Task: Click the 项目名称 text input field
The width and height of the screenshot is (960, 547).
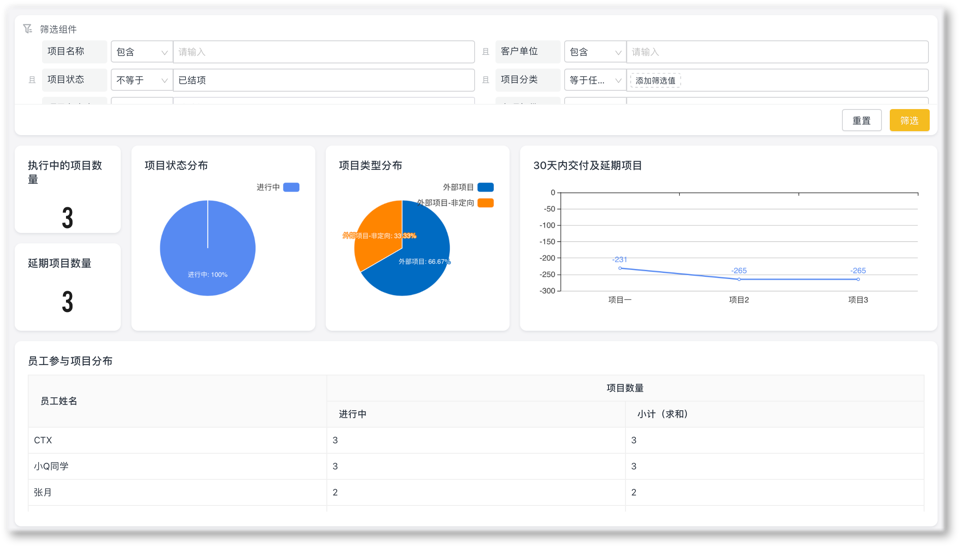Action: [323, 52]
